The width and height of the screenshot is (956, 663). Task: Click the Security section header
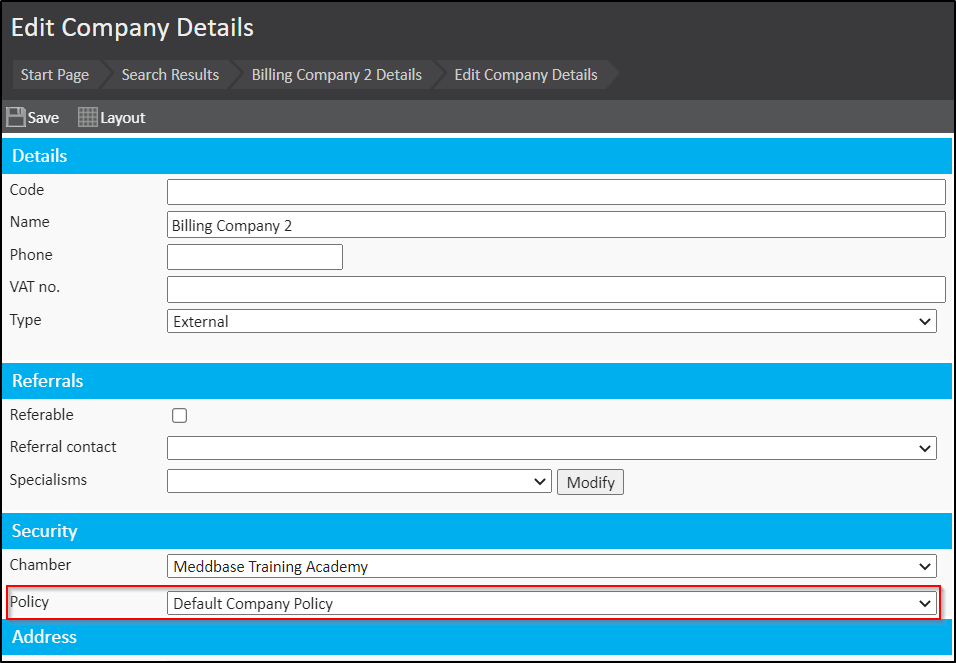tap(477, 531)
